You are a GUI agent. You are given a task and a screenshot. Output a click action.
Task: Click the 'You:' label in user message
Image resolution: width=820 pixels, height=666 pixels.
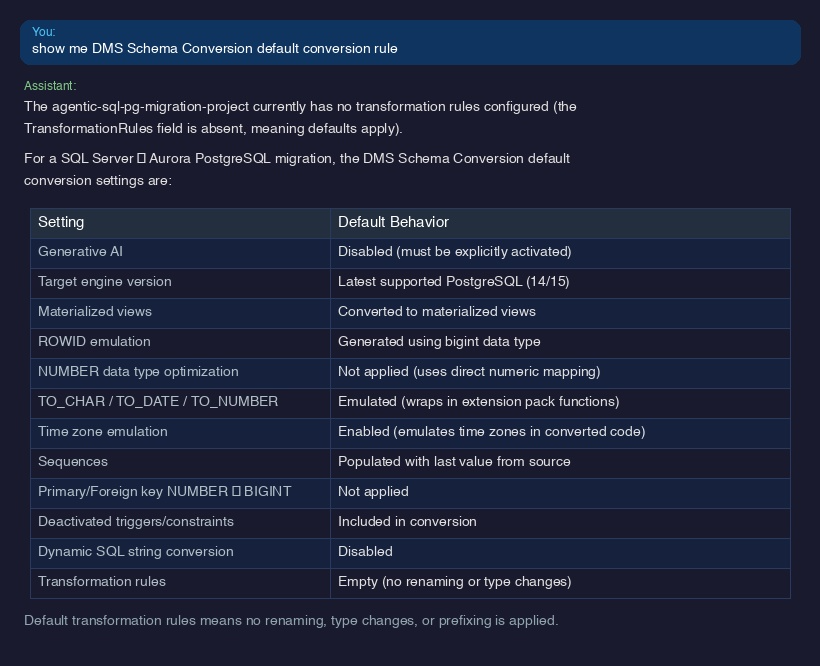tap(43, 32)
